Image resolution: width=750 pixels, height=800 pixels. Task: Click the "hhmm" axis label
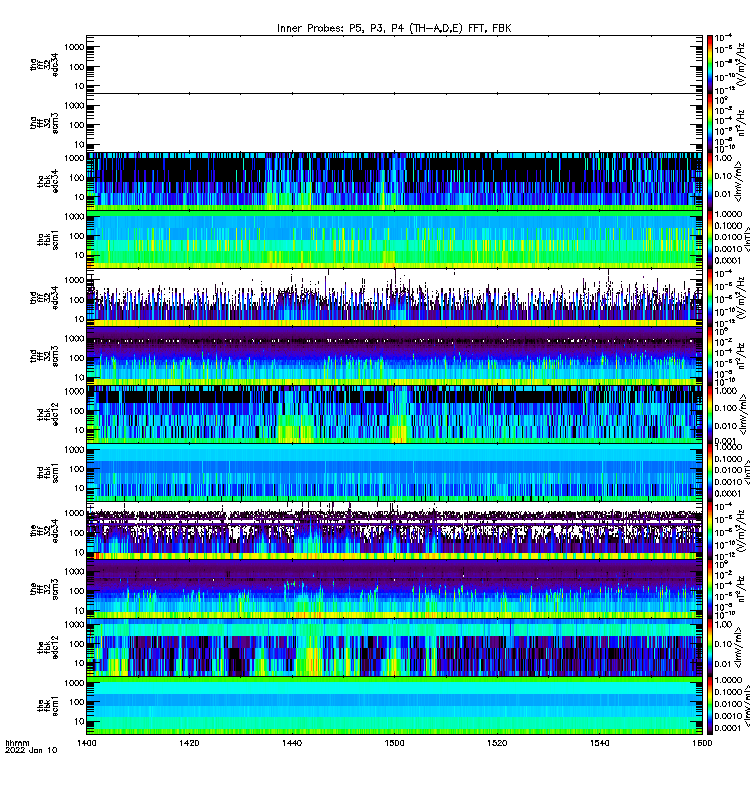tap(17, 743)
